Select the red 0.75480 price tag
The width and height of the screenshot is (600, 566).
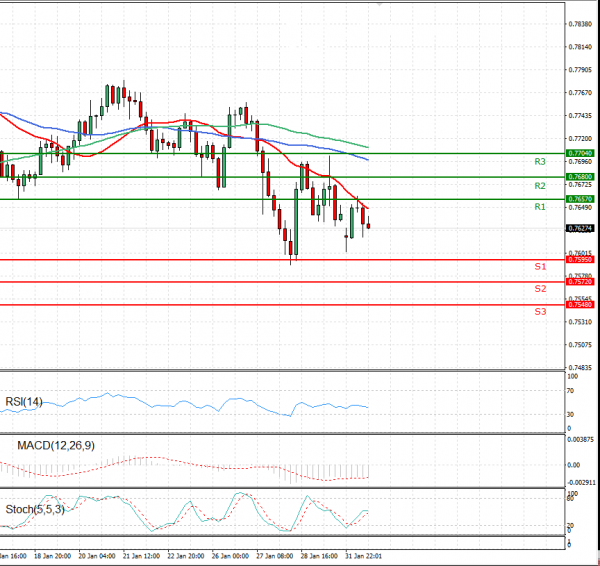click(x=580, y=305)
